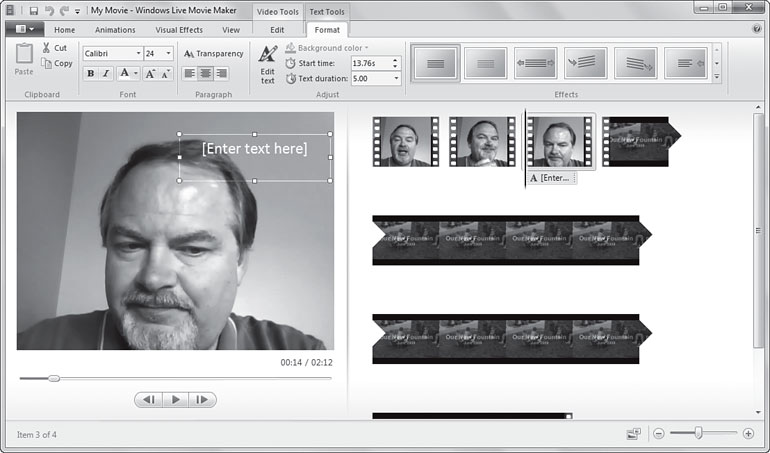Click the Copy icon in Clipboard
The image size is (770, 453).
click(46, 63)
